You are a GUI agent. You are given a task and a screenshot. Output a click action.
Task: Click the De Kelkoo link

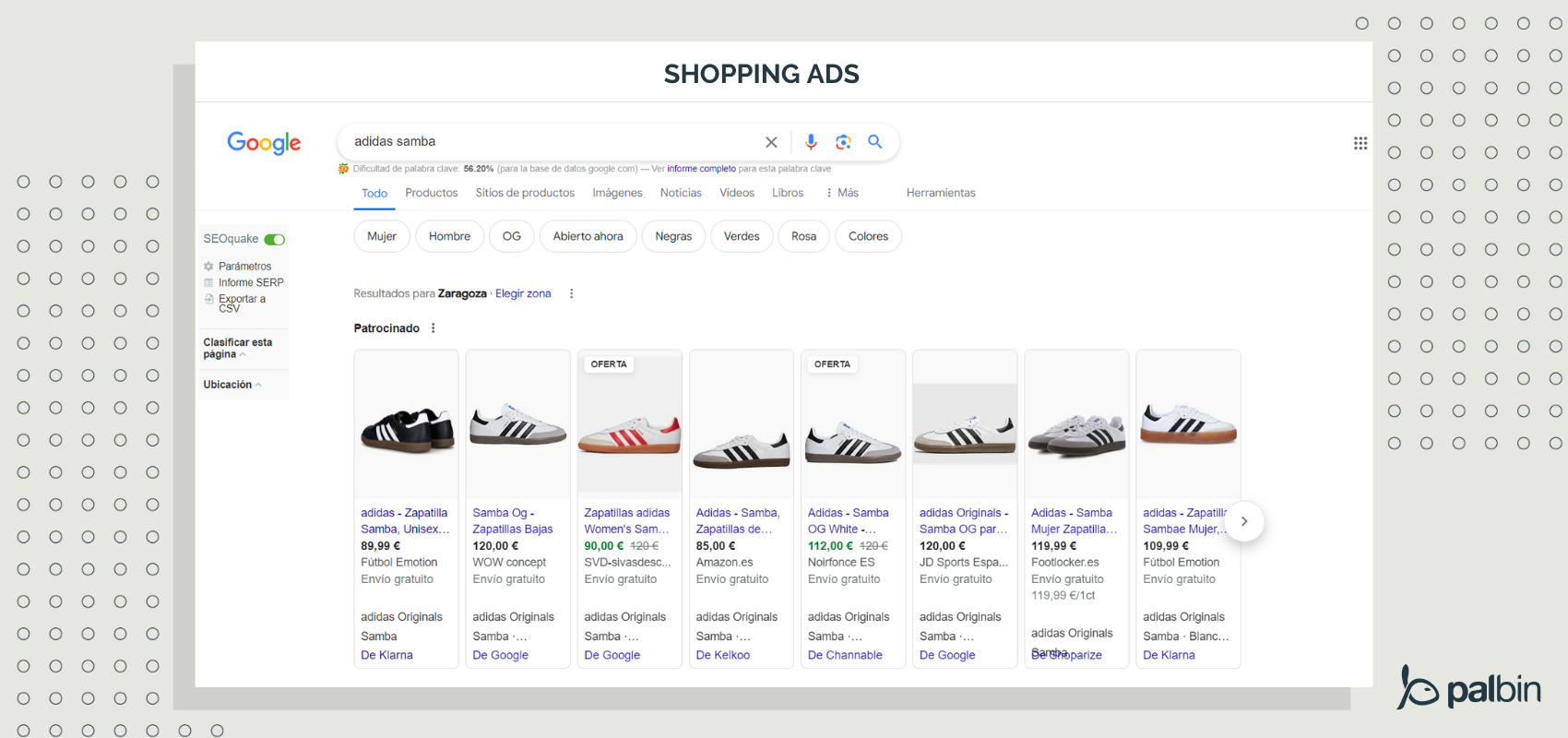[x=723, y=655]
